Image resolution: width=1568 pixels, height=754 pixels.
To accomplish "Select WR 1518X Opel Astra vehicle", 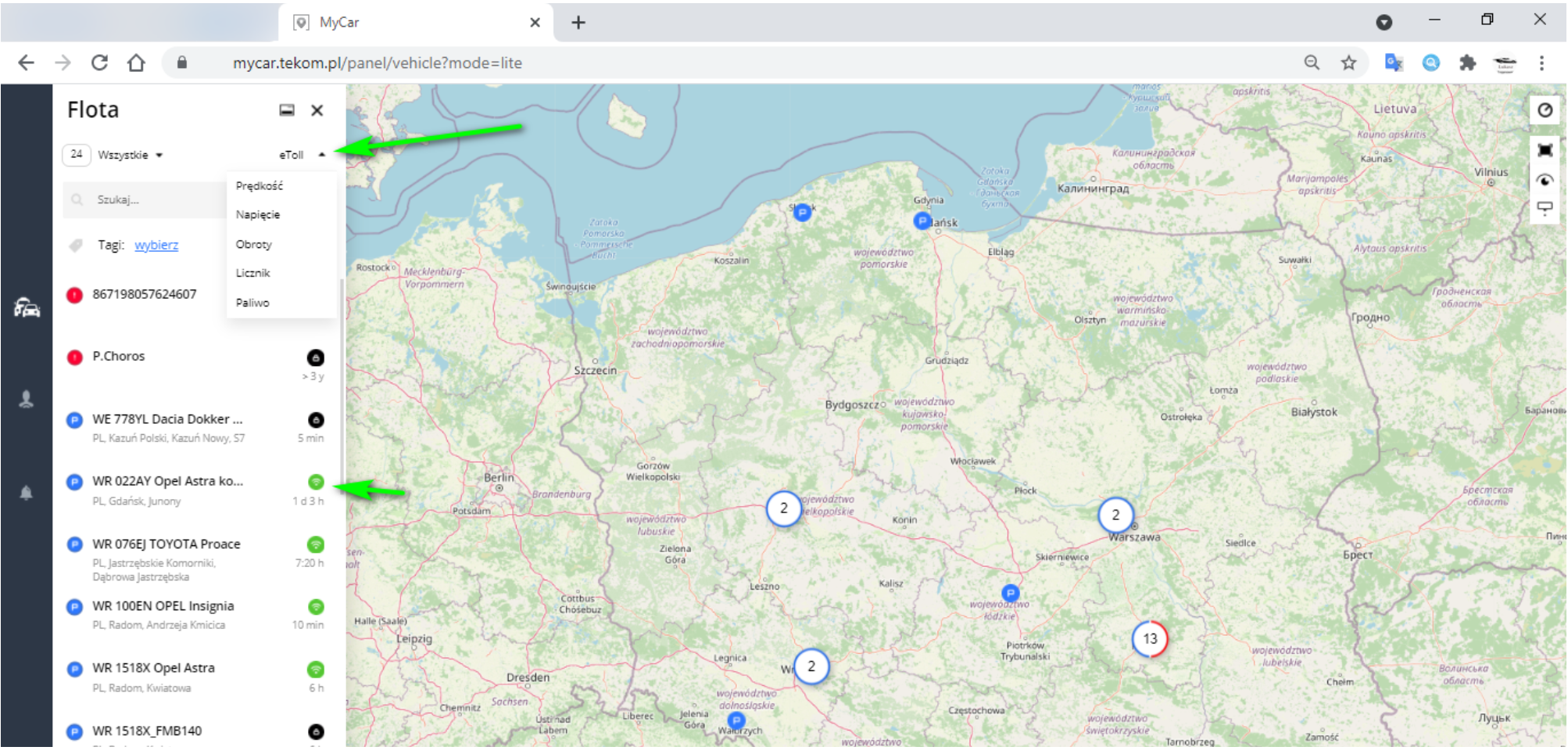I will coord(195,677).
